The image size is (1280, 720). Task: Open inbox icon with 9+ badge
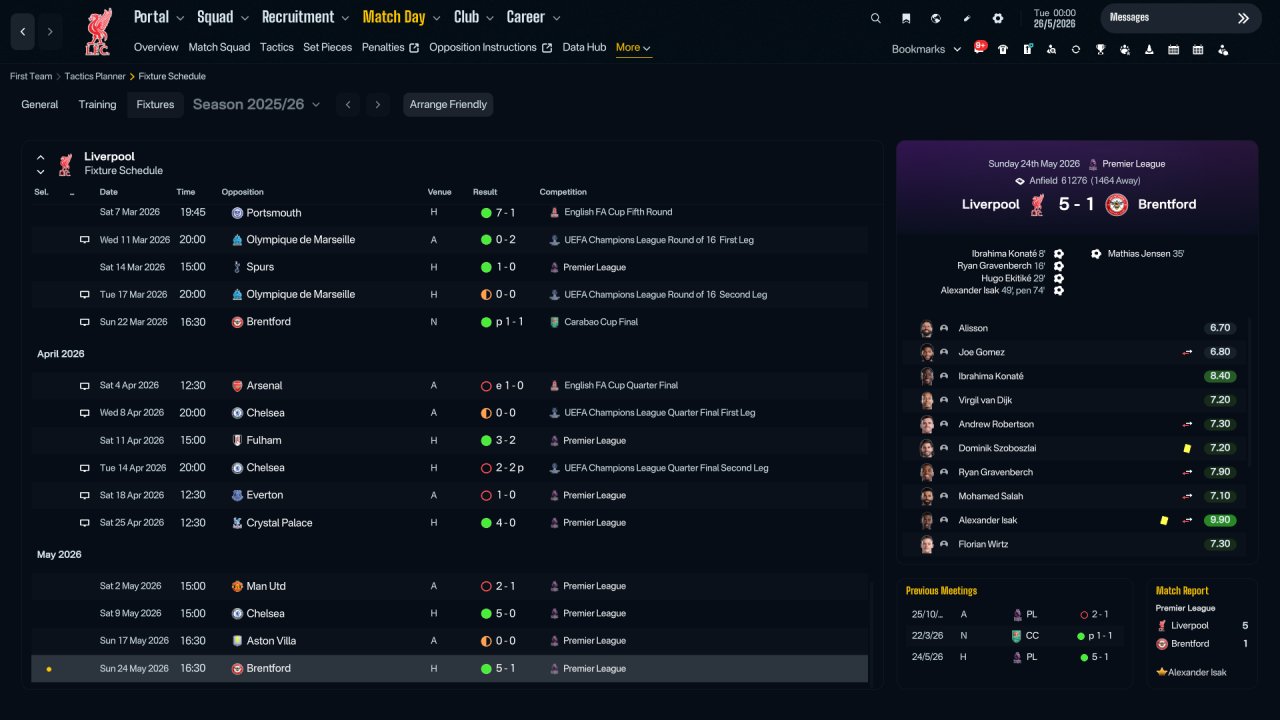pos(979,48)
